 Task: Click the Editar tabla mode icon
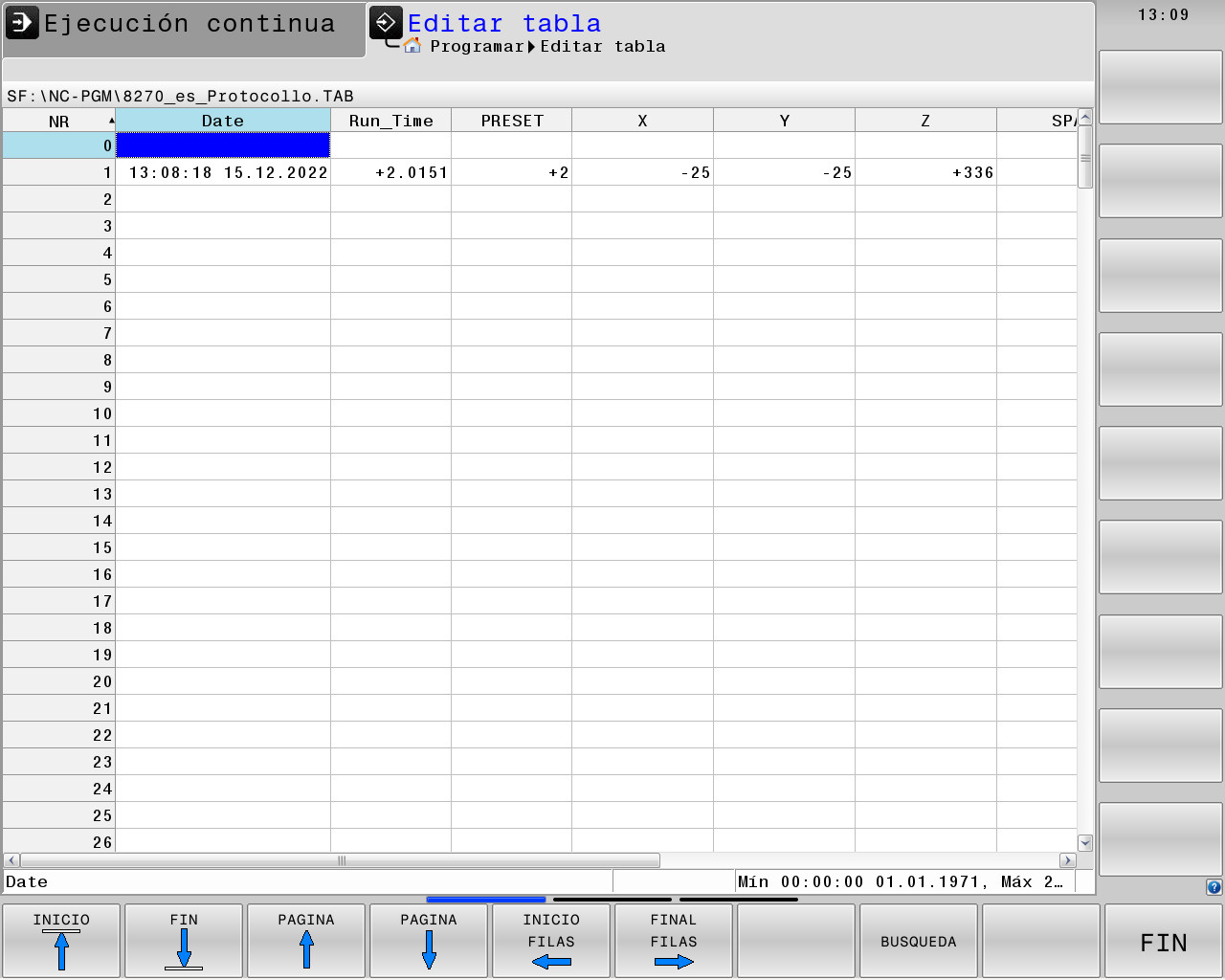pos(386,22)
